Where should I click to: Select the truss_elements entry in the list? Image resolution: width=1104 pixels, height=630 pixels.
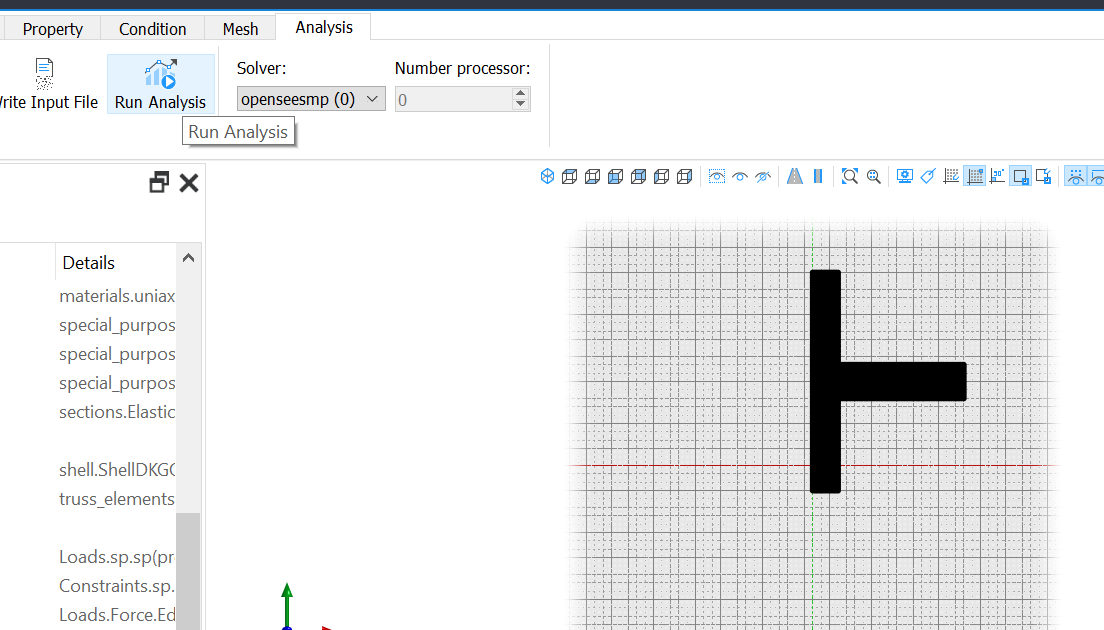coord(117,498)
